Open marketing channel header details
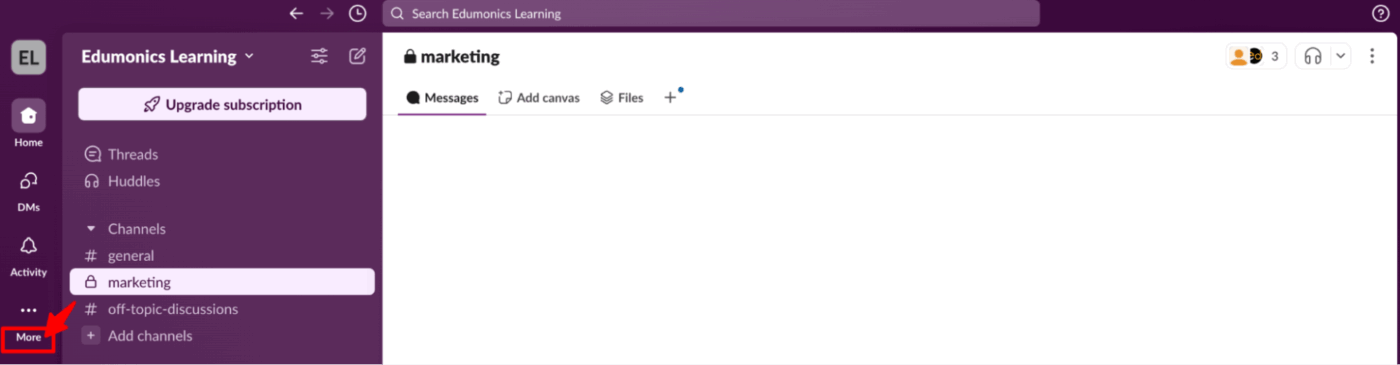The height and width of the screenshot is (365, 1400). 451,57
